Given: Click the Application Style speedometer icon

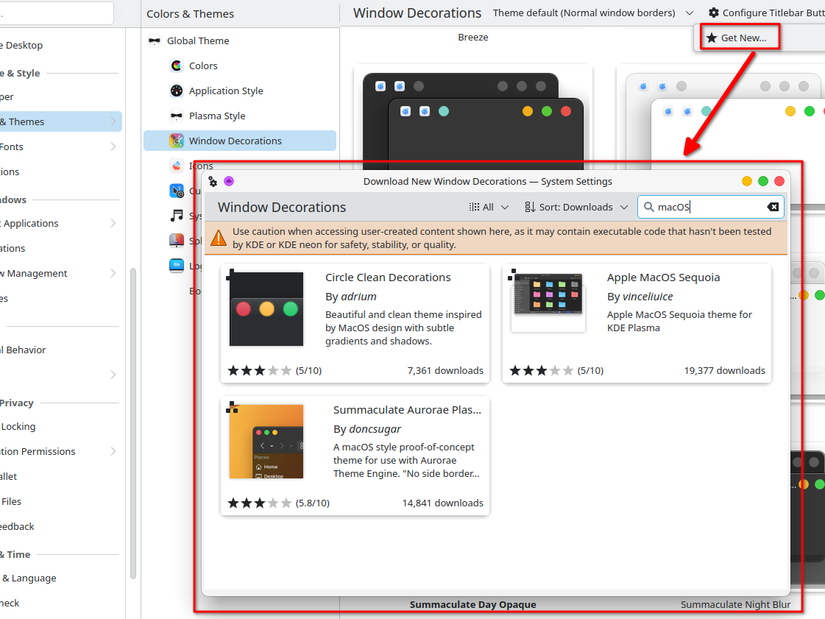Looking at the screenshot, I should tap(175, 91).
